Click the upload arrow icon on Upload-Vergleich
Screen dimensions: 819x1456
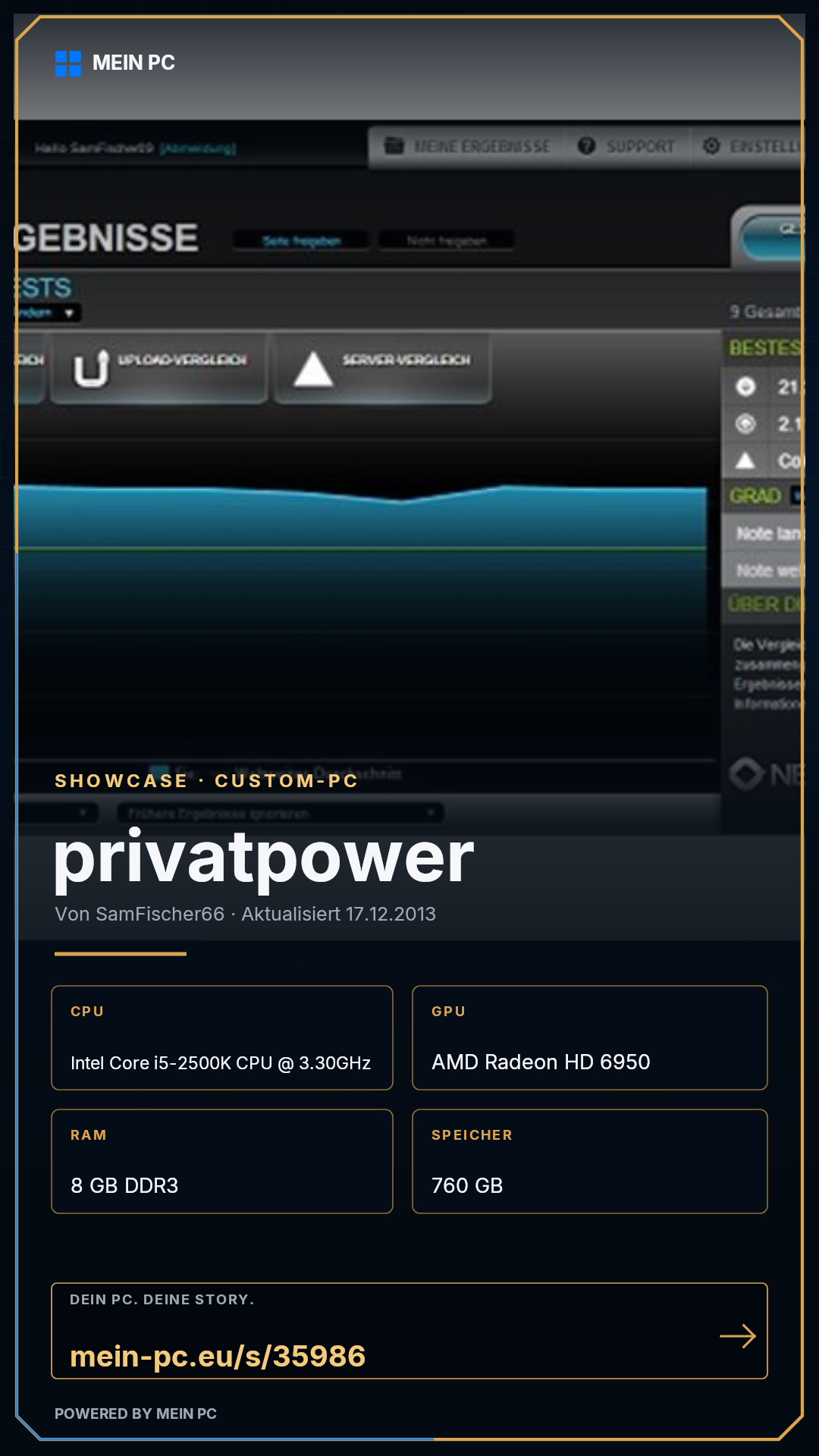coord(91,369)
